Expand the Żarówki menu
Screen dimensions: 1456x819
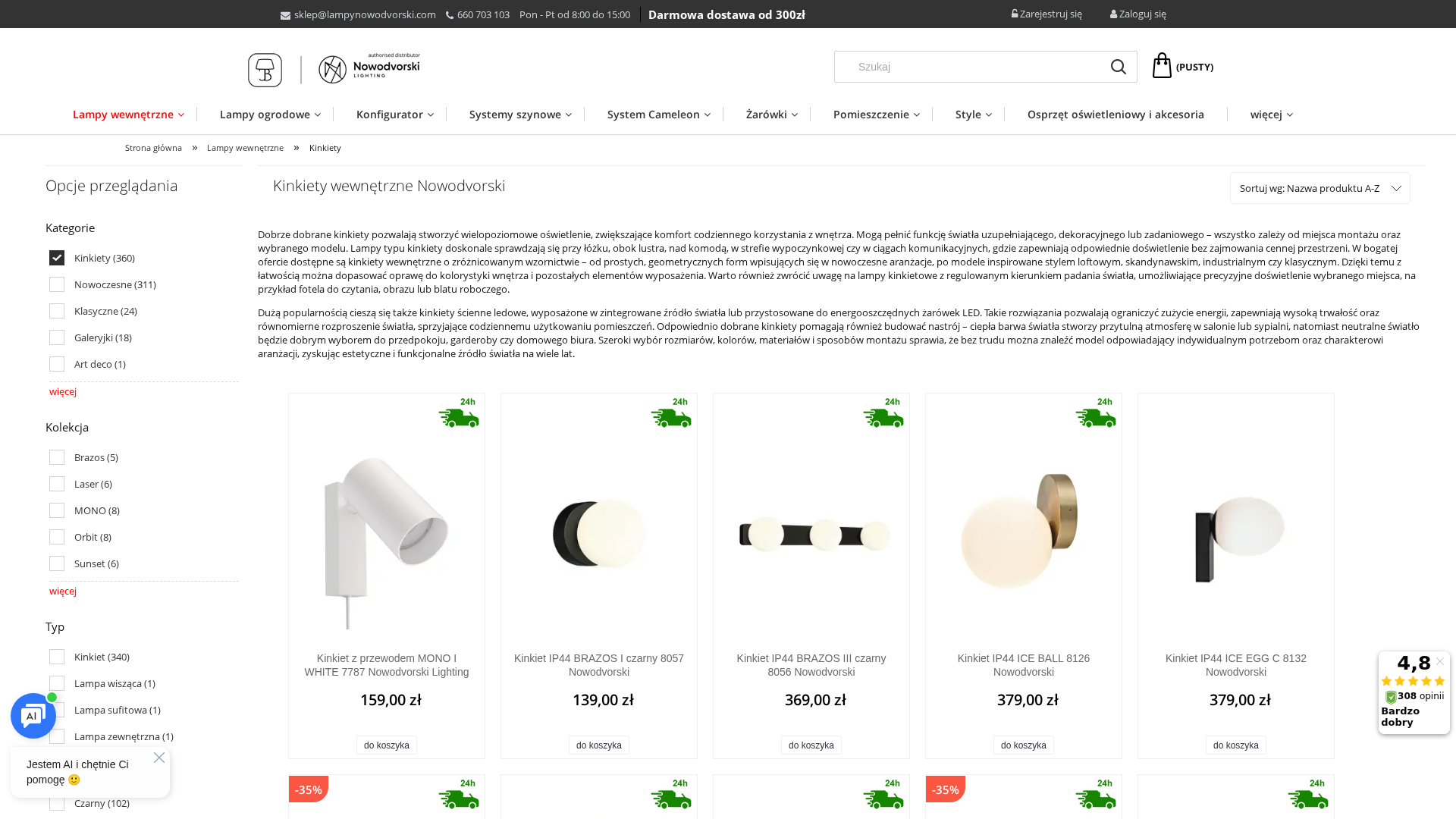pos(772,115)
